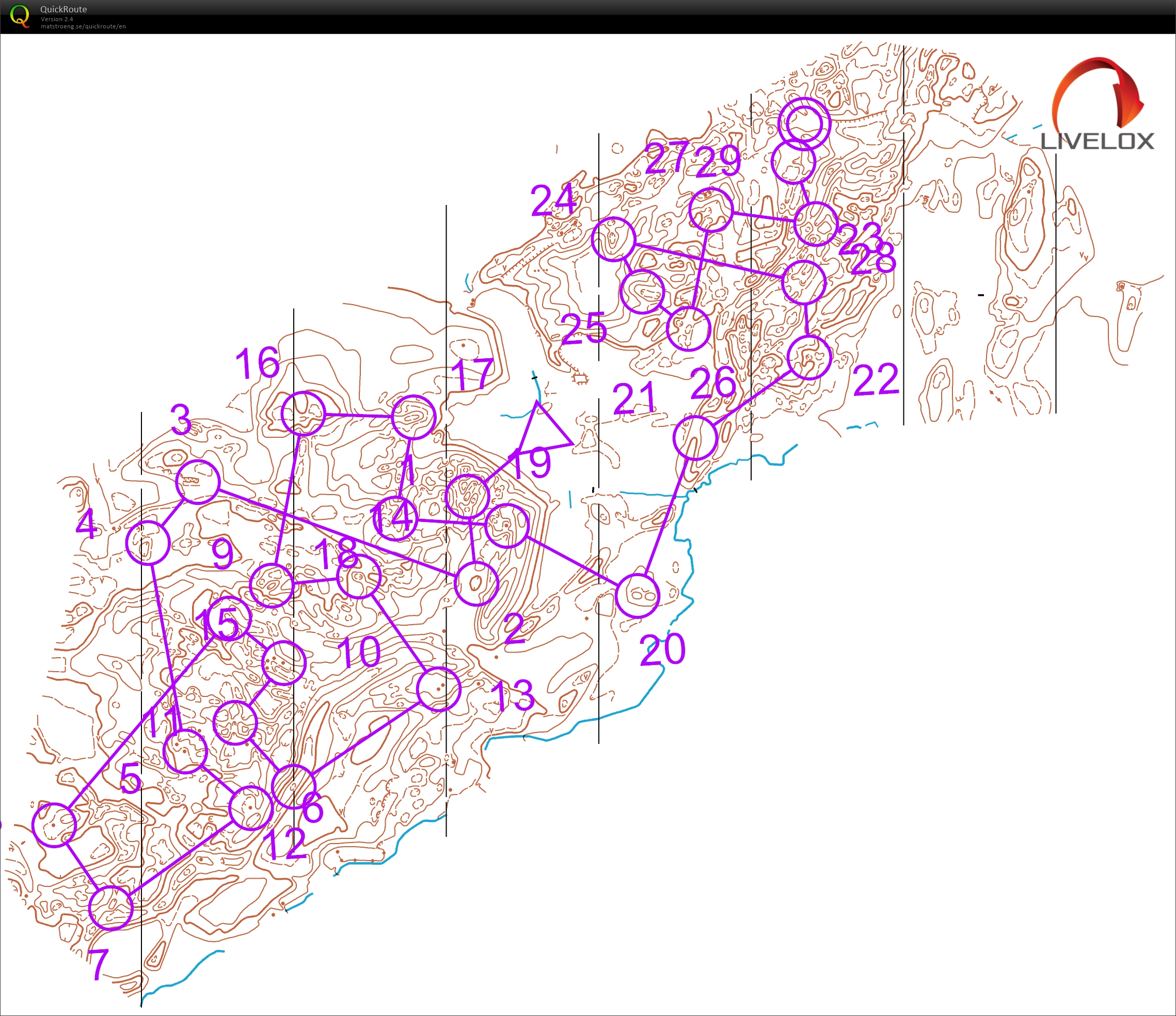This screenshot has height=1016, width=1176.
Task: Select control number label 1
Action: (x=407, y=470)
